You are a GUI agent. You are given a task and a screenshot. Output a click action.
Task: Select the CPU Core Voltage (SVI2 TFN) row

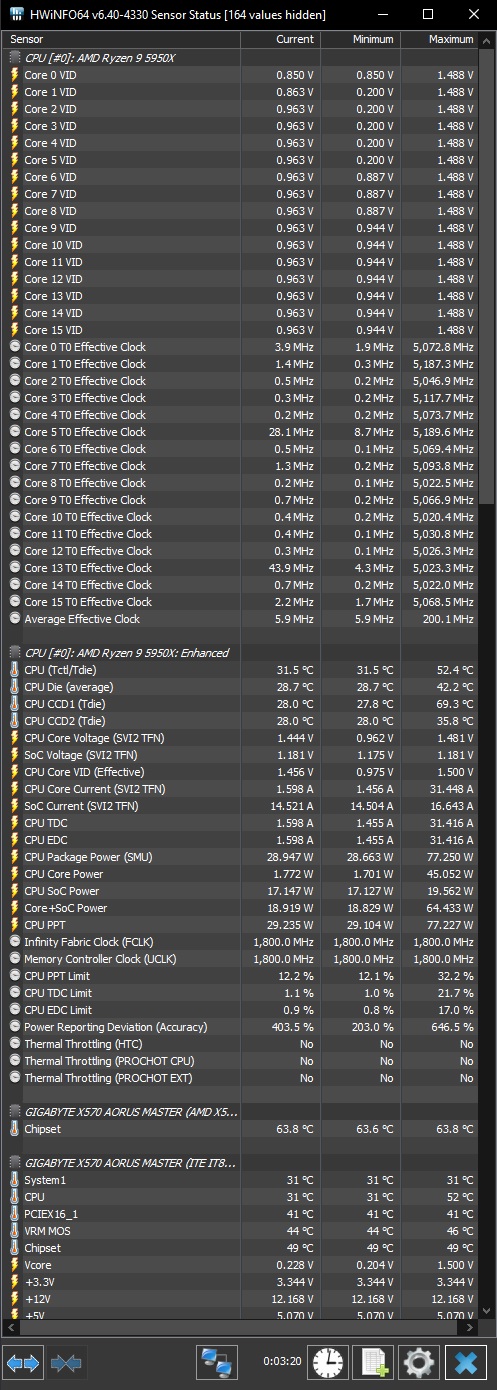click(x=241, y=738)
